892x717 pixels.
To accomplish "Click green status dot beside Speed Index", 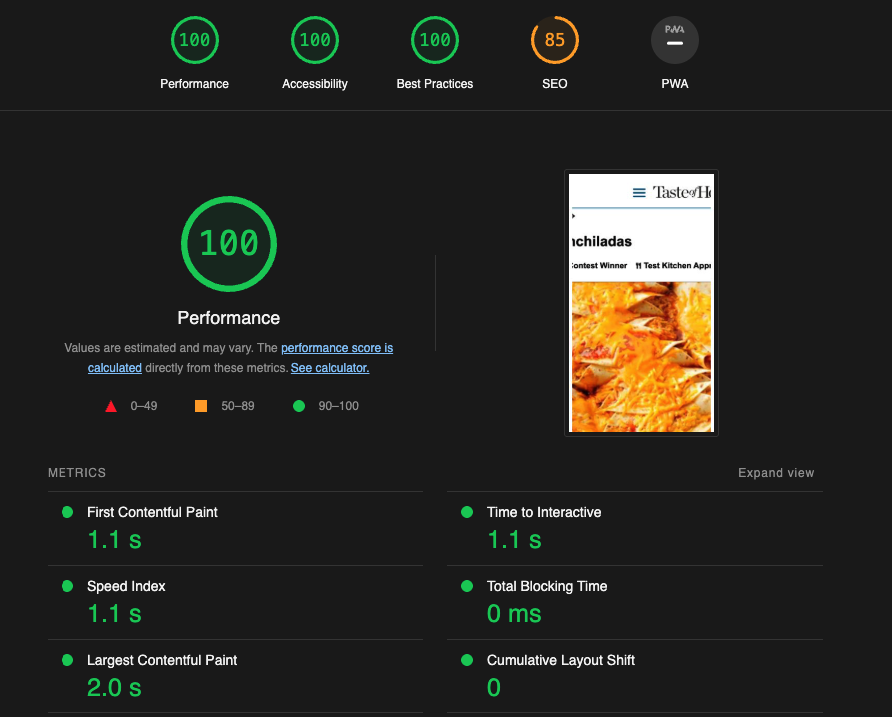I will (x=67, y=586).
